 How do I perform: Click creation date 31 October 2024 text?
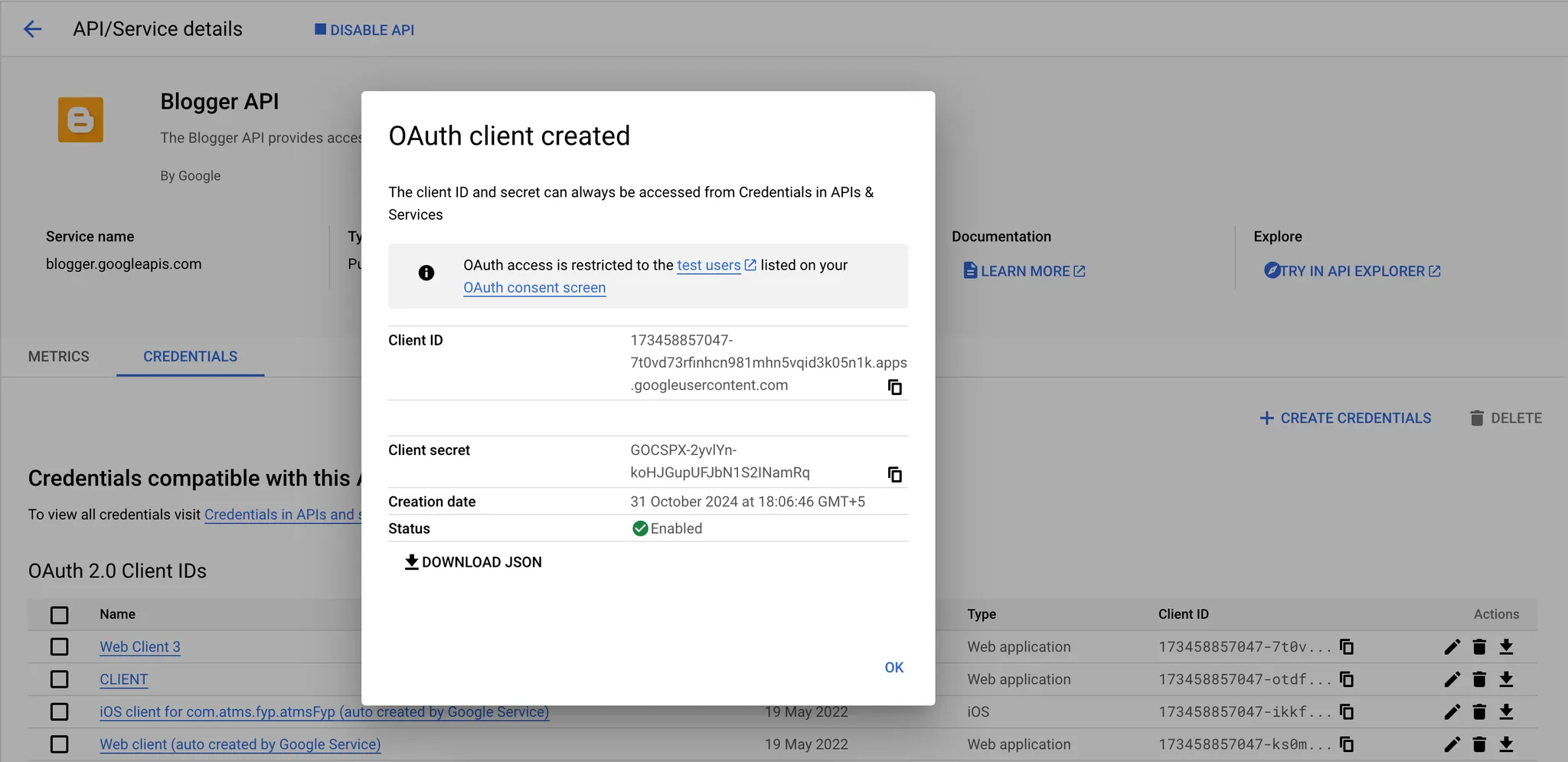[748, 502]
